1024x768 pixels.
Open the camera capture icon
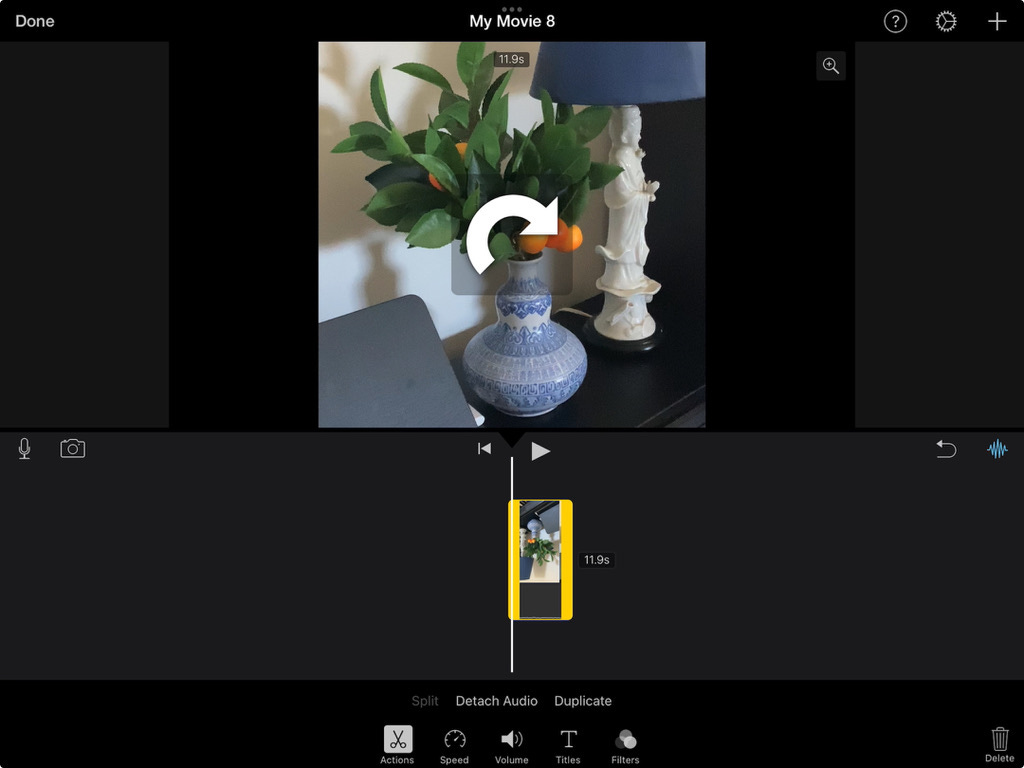[x=72, y=449]
